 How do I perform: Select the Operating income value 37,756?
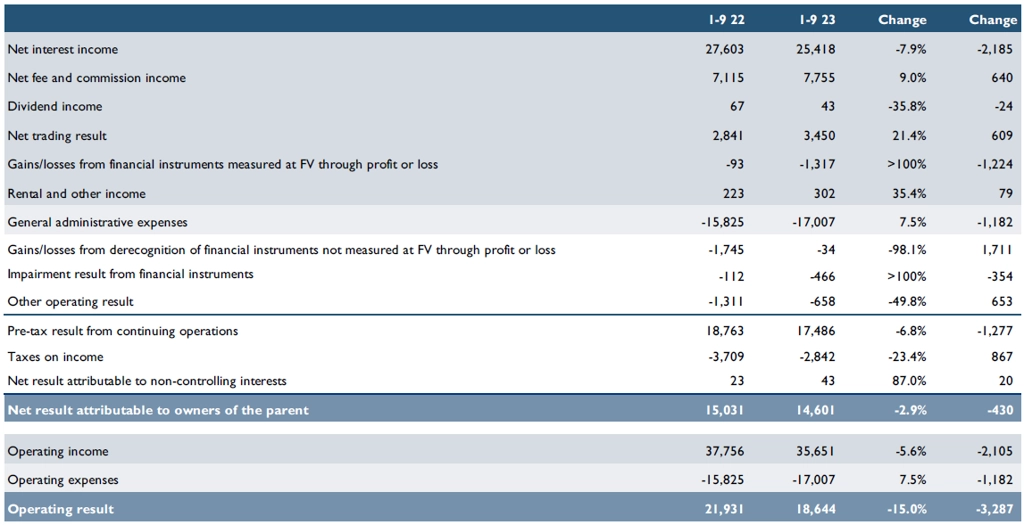(726, 451)
